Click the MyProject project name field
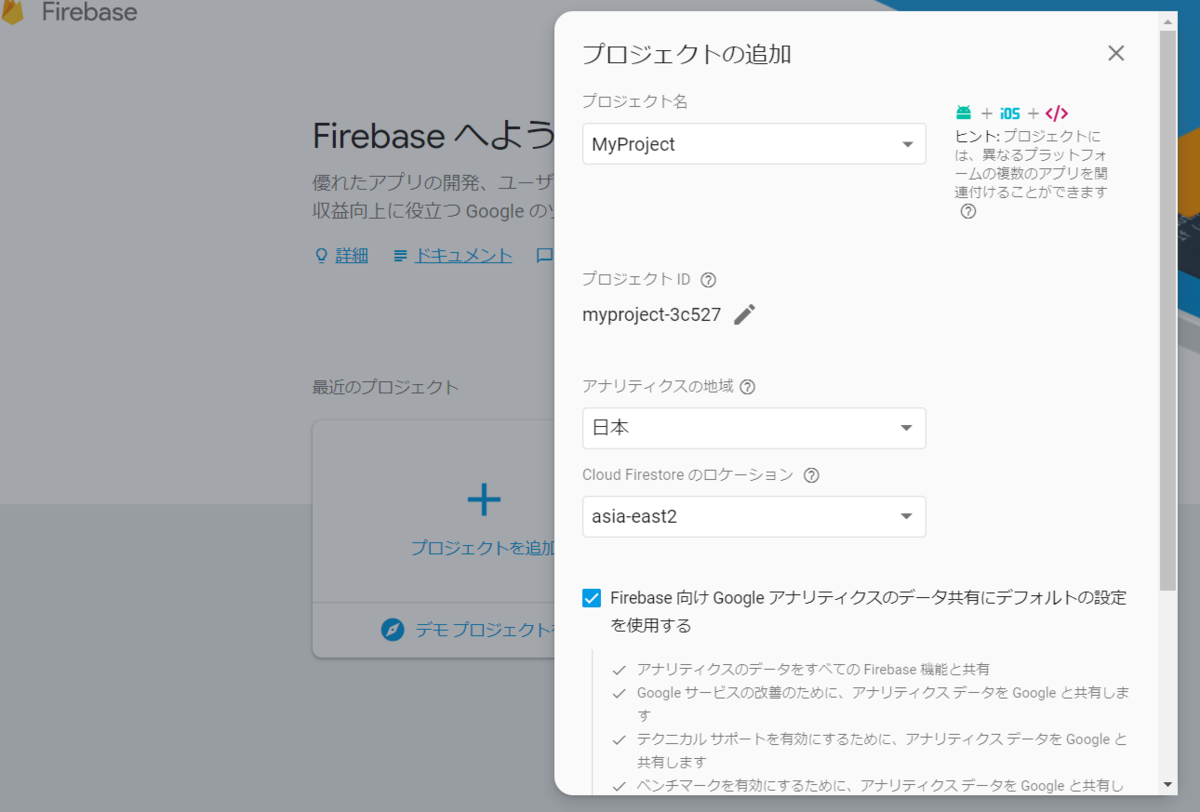1200x812 pixels. 754,144
